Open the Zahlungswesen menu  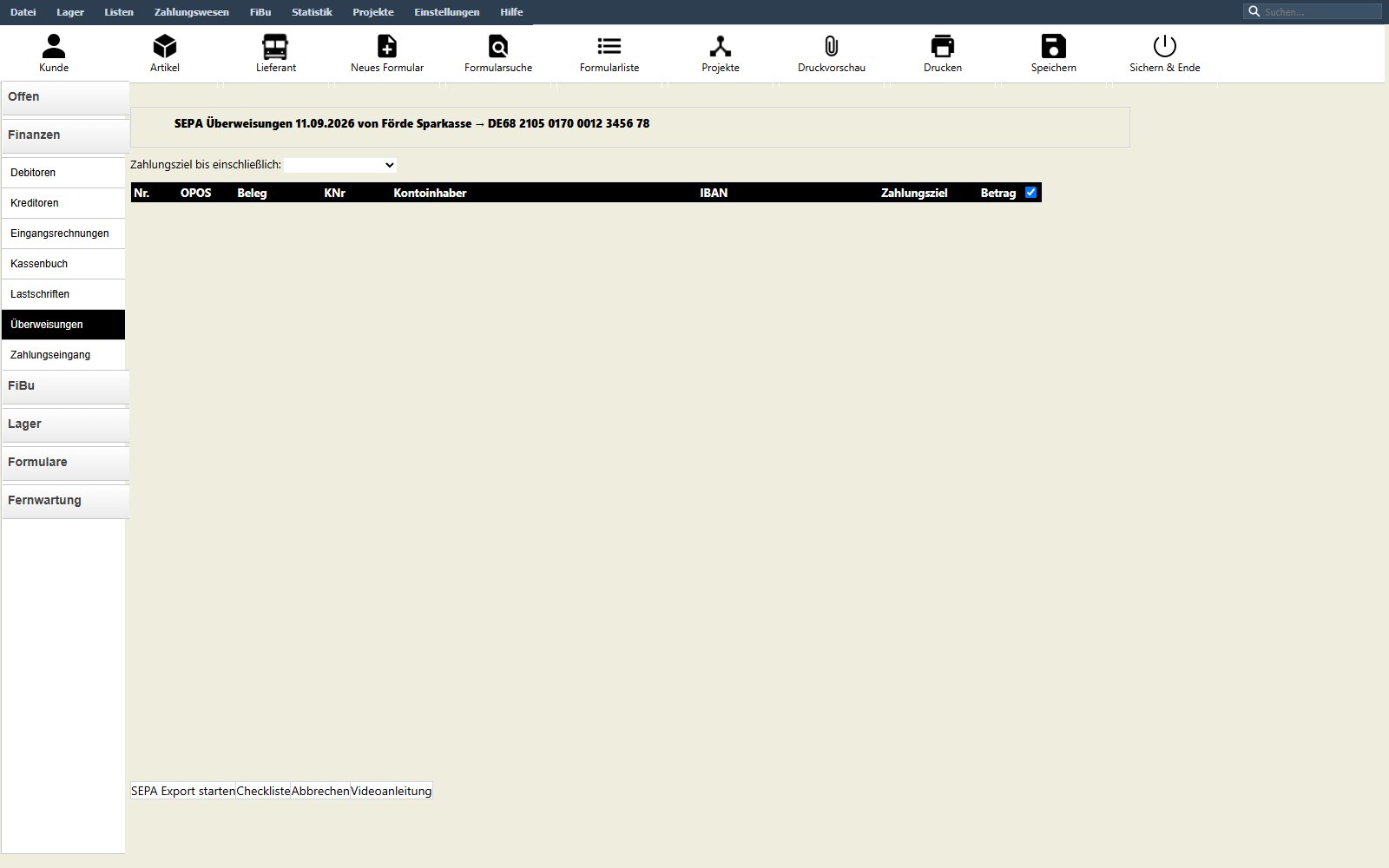point(192,12)
